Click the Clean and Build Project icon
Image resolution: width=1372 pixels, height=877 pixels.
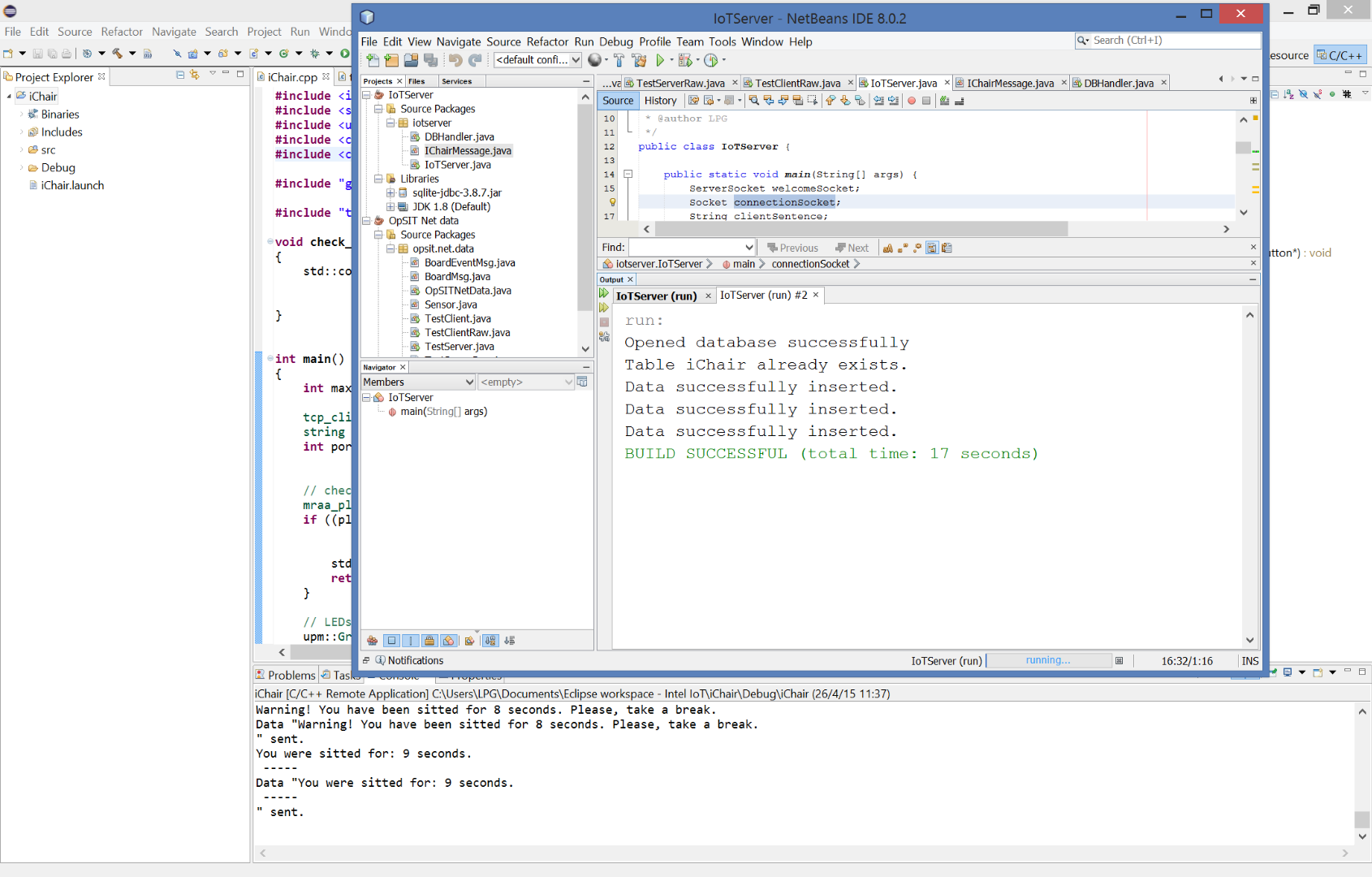(639, 60)
